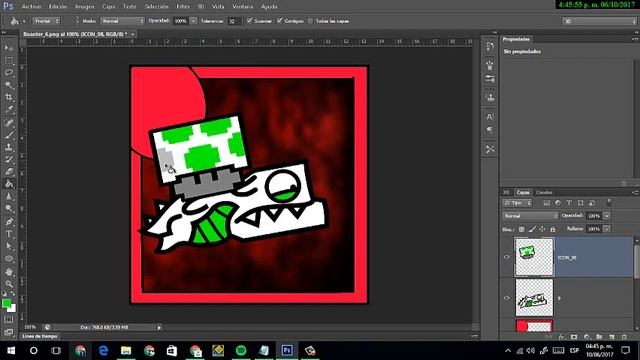This screenshot has height=360, width=640.
Task: Switch to the Capas tab
Action: (523, 192)
